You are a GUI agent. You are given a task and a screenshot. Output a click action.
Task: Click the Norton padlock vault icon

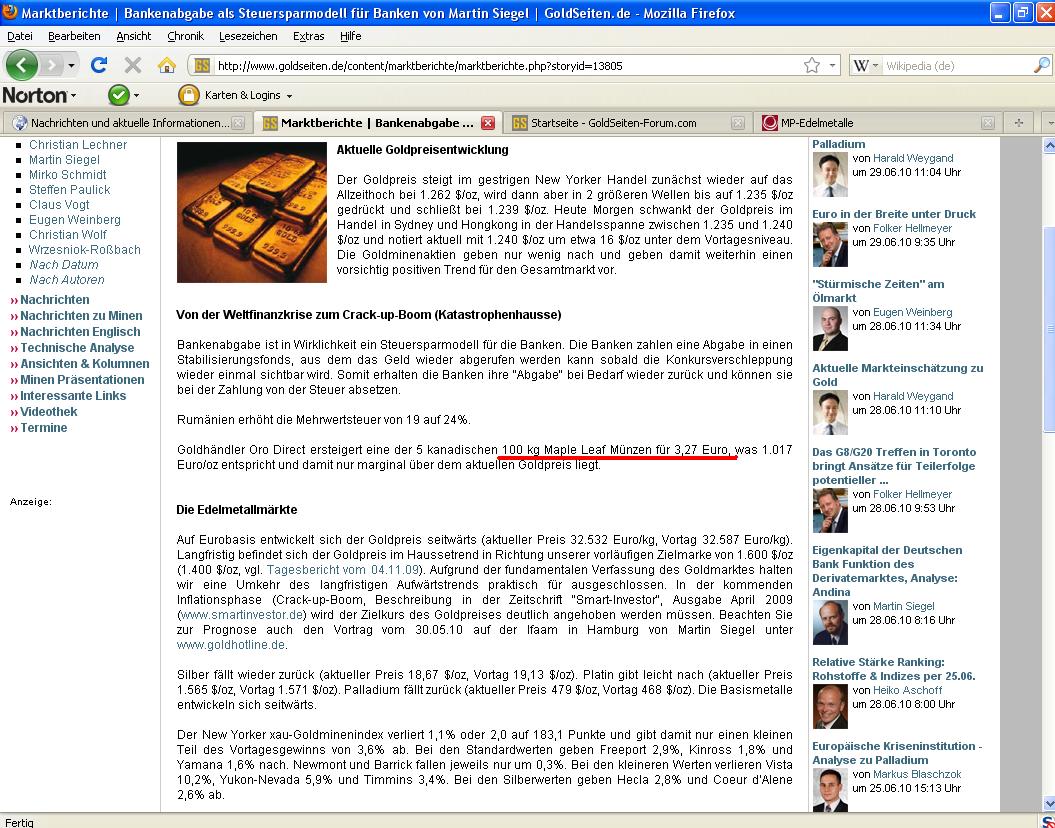pos(189,95)
